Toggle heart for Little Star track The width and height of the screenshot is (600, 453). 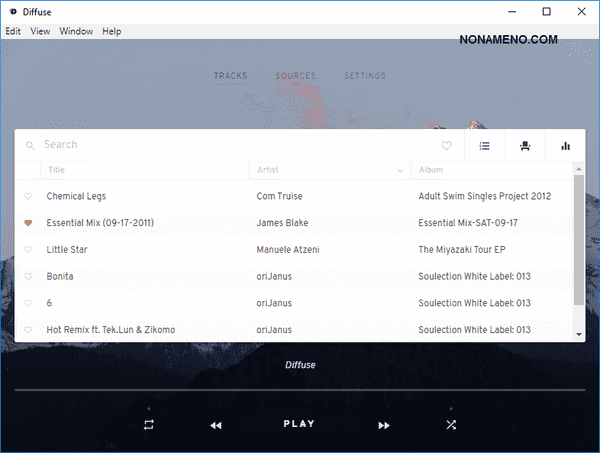pos(29,250)
